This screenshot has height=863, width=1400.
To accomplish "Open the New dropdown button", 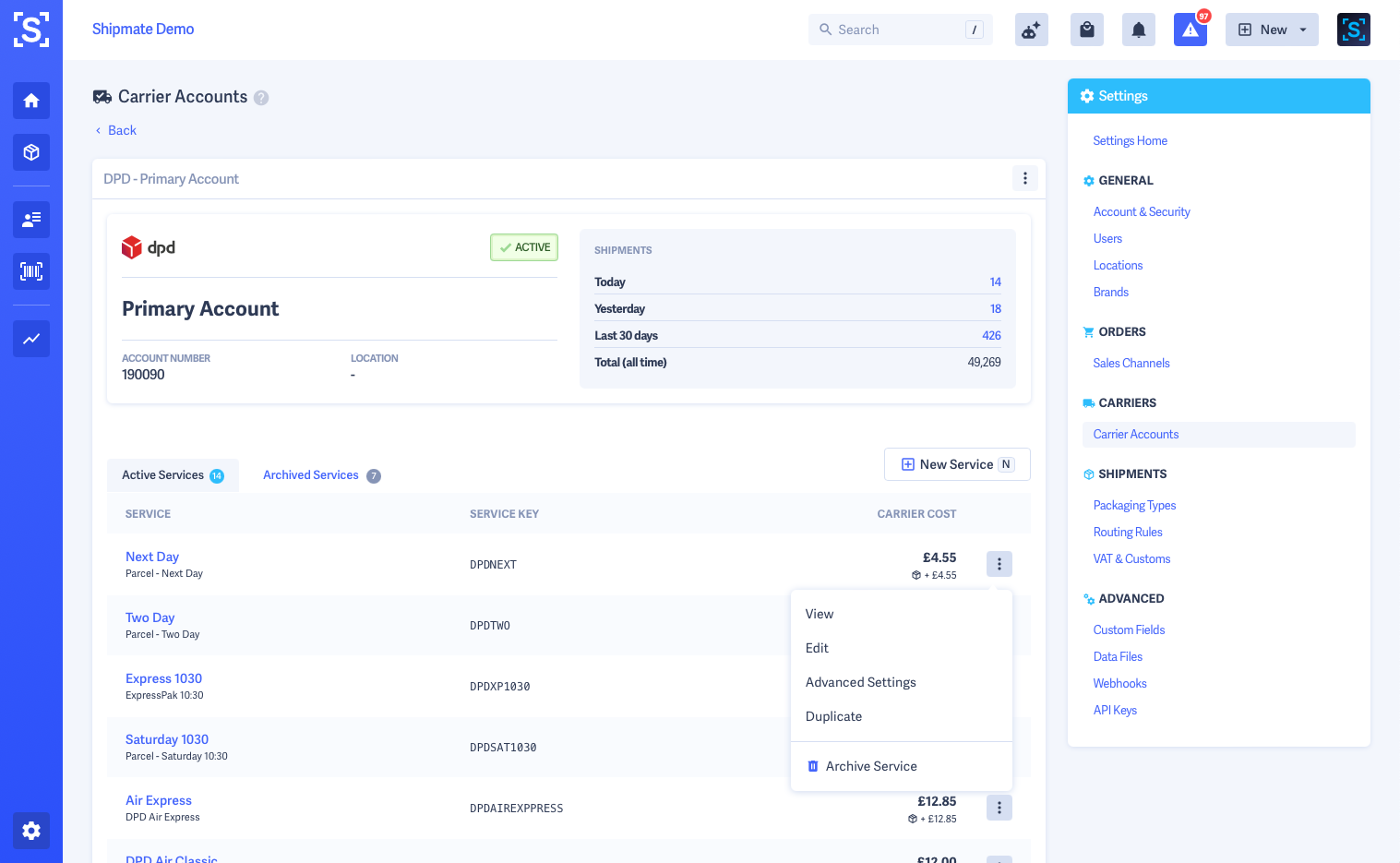I will [x=1271, y=30].
